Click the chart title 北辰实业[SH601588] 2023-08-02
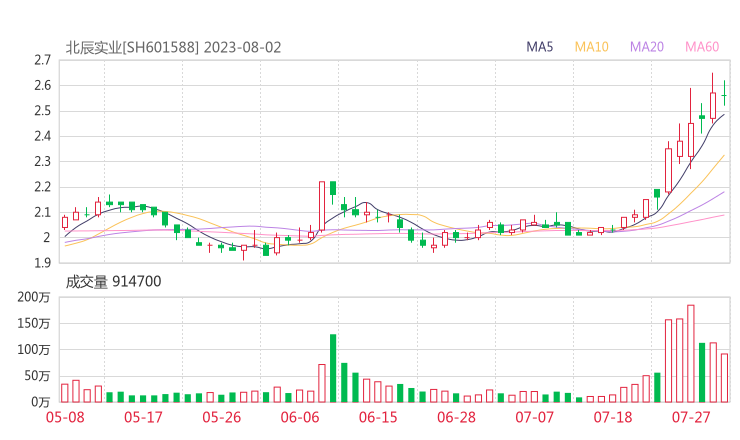Screen dimensions: 740x440 point(173,47)
